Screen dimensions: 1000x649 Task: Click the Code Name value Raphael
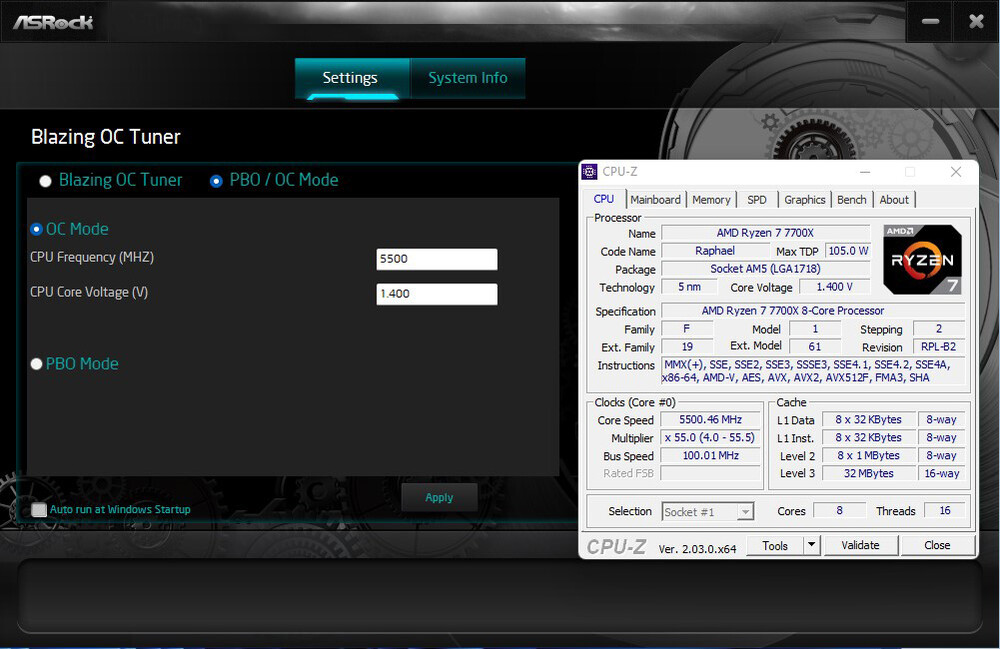(715, 251)
